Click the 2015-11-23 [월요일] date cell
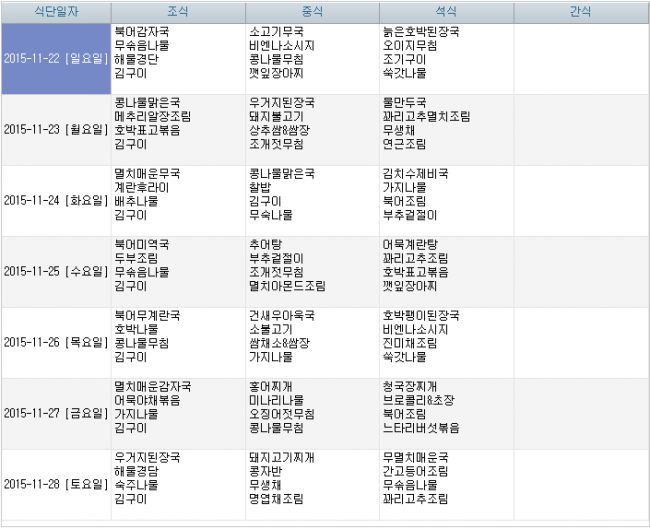The height and width of the screenshot is (529, 650). [x=56, y=129]
